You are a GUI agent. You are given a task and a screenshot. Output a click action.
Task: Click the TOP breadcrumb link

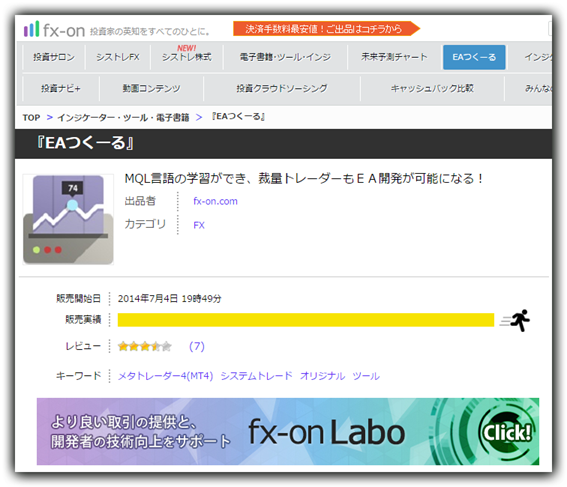tap(31, 118)
